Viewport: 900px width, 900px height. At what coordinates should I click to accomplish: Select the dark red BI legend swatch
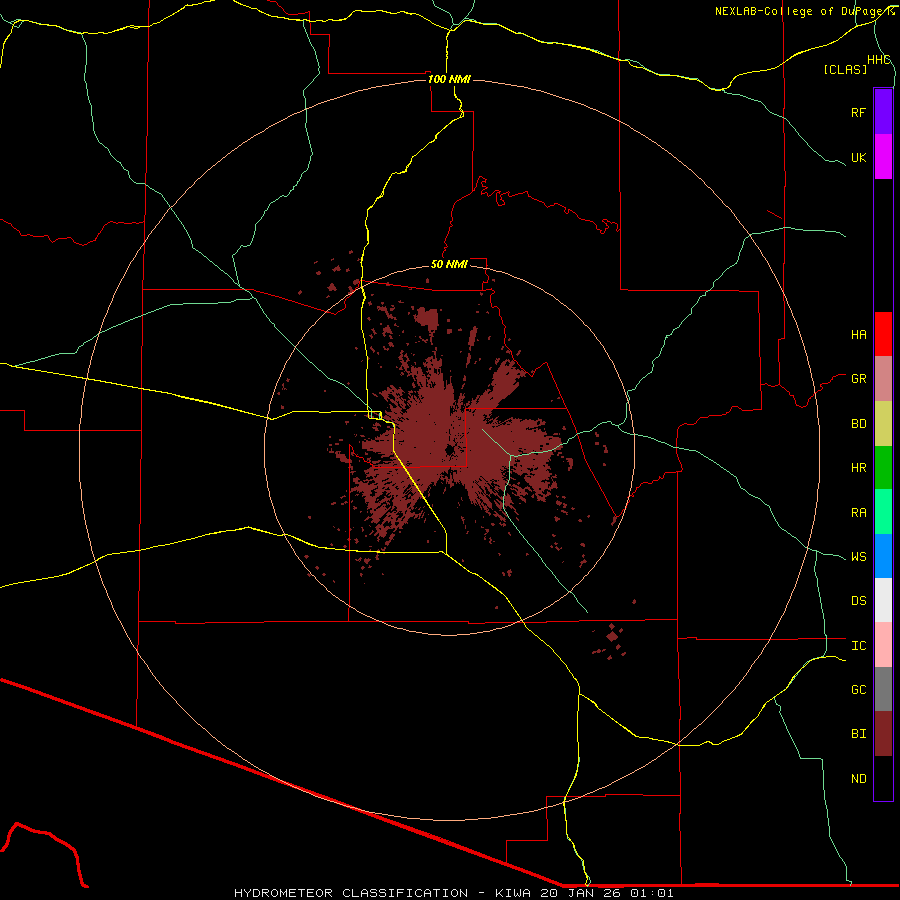point(883,734)
